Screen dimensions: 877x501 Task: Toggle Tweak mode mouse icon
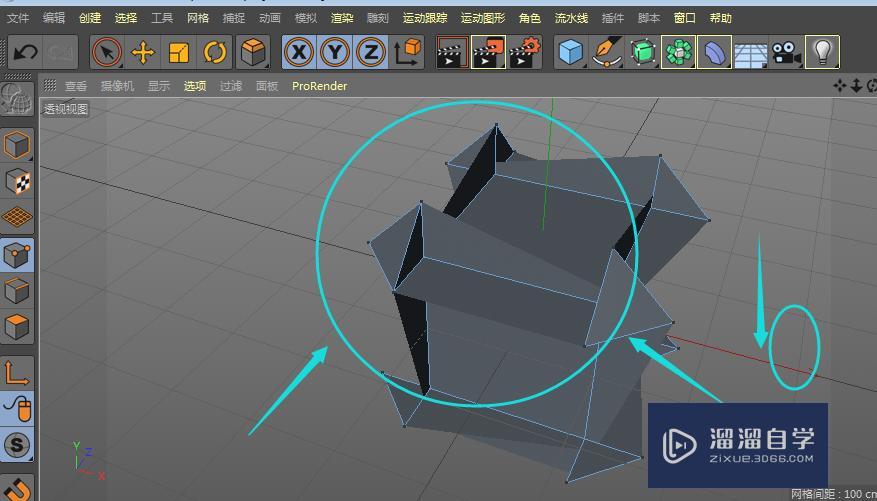[x=17, y=408]
